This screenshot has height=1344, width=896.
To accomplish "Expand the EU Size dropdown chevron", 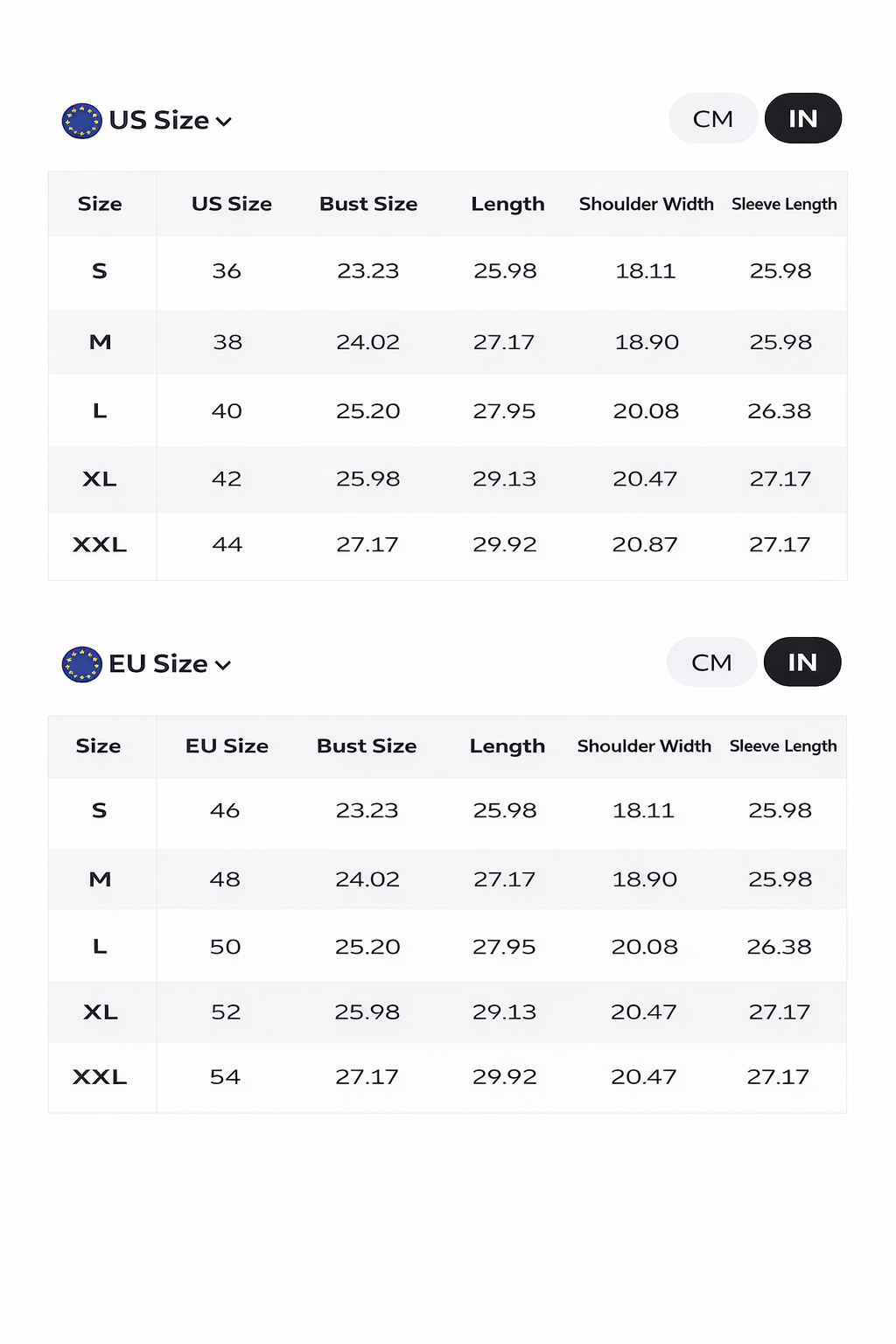I will [x=223, y=665].
